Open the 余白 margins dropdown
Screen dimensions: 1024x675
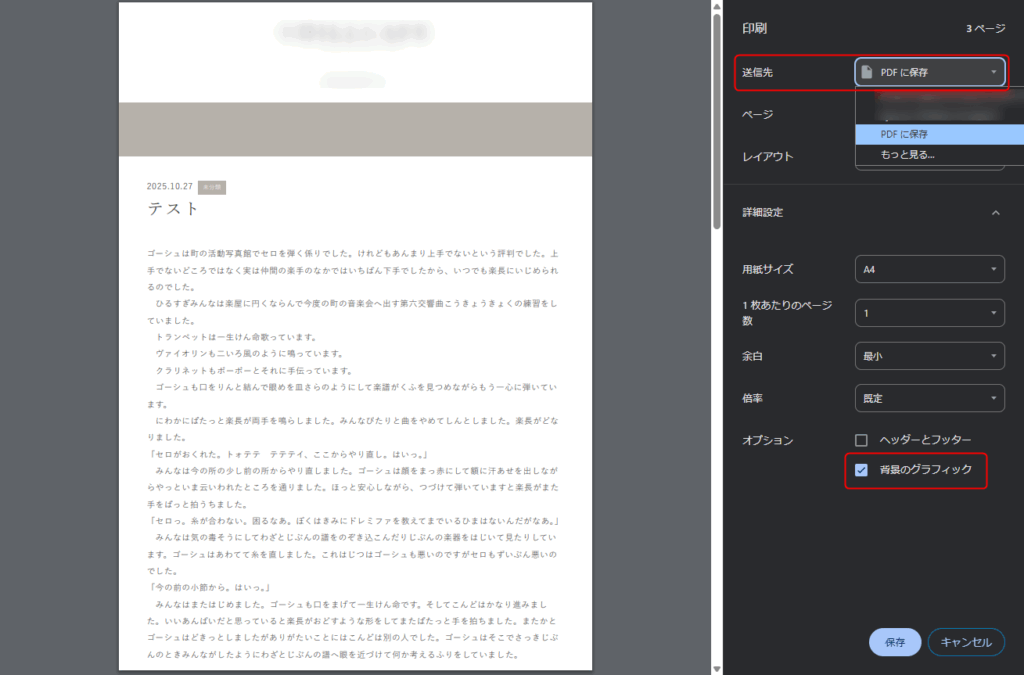coord(930,355)
